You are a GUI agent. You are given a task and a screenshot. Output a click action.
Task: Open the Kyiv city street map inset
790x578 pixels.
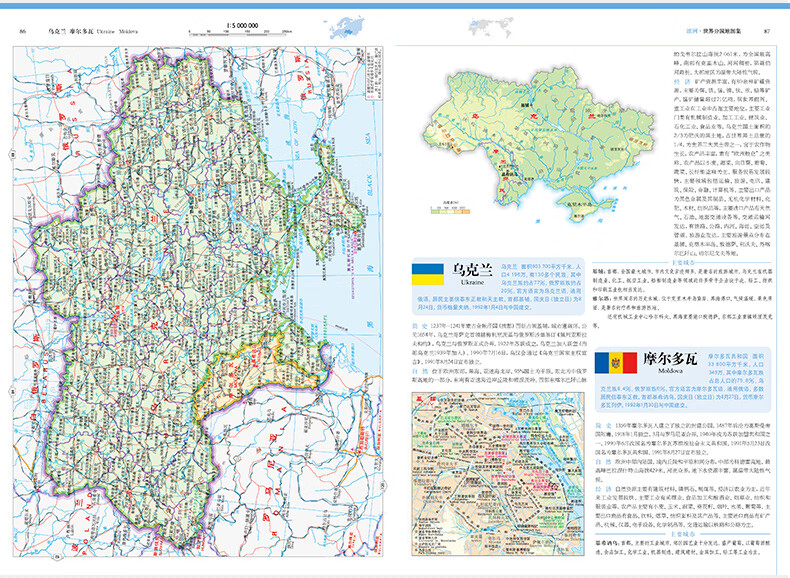(498, 474)
